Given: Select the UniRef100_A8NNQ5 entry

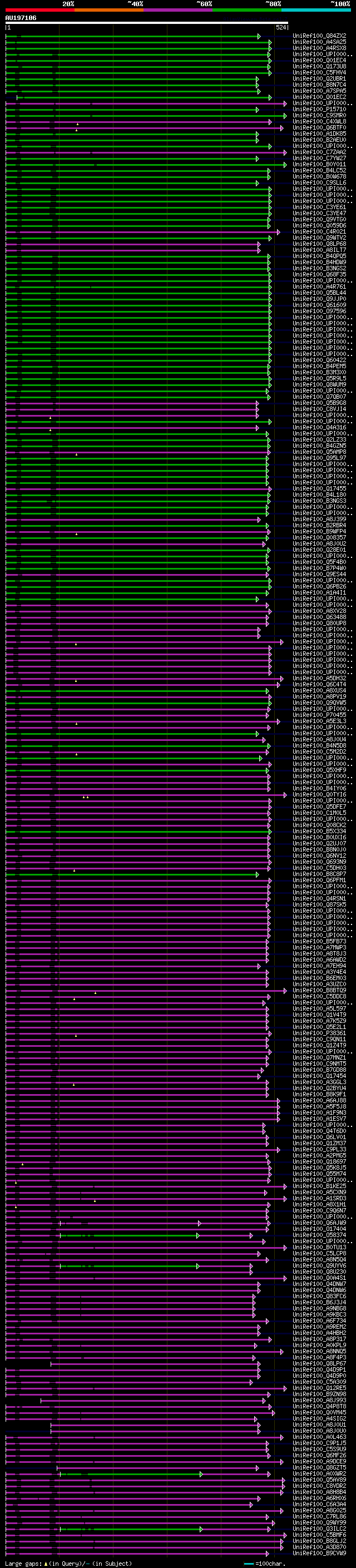Looking at the screenshot, I should 319,1351.
